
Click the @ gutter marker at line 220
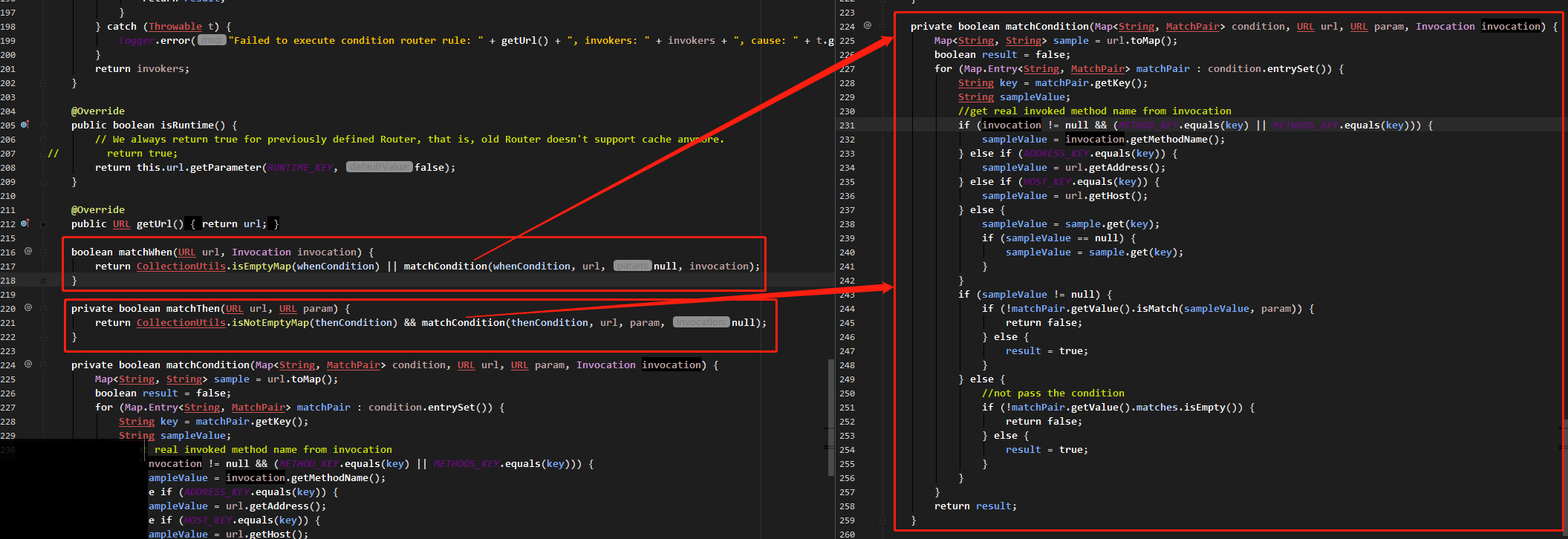(28, 308)
